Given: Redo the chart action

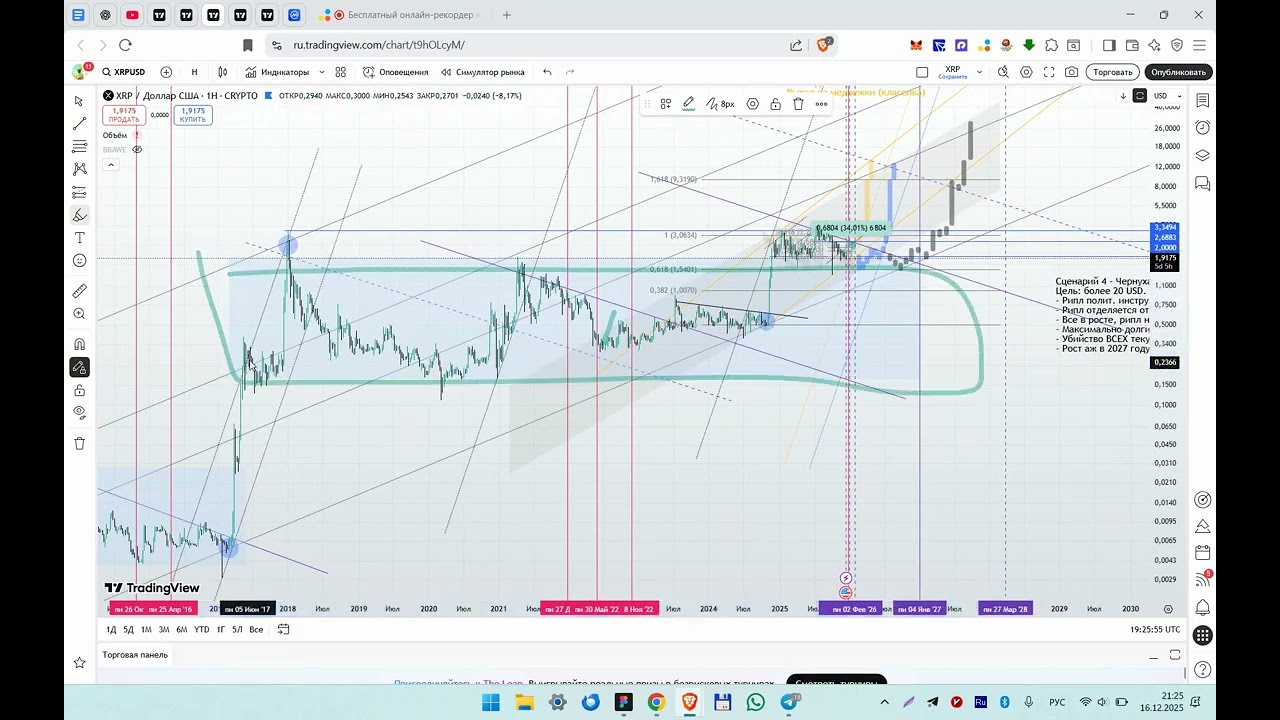Looking at the screenshot, I should pos(570,72).
